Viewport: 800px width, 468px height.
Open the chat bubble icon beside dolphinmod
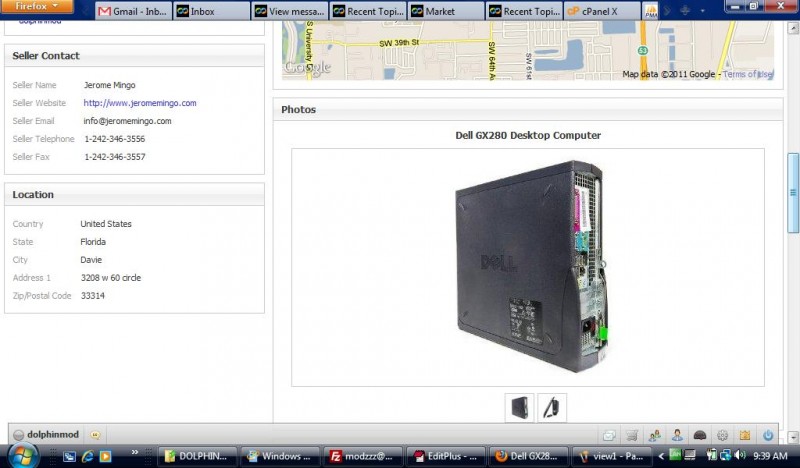[x=95, y=435]
